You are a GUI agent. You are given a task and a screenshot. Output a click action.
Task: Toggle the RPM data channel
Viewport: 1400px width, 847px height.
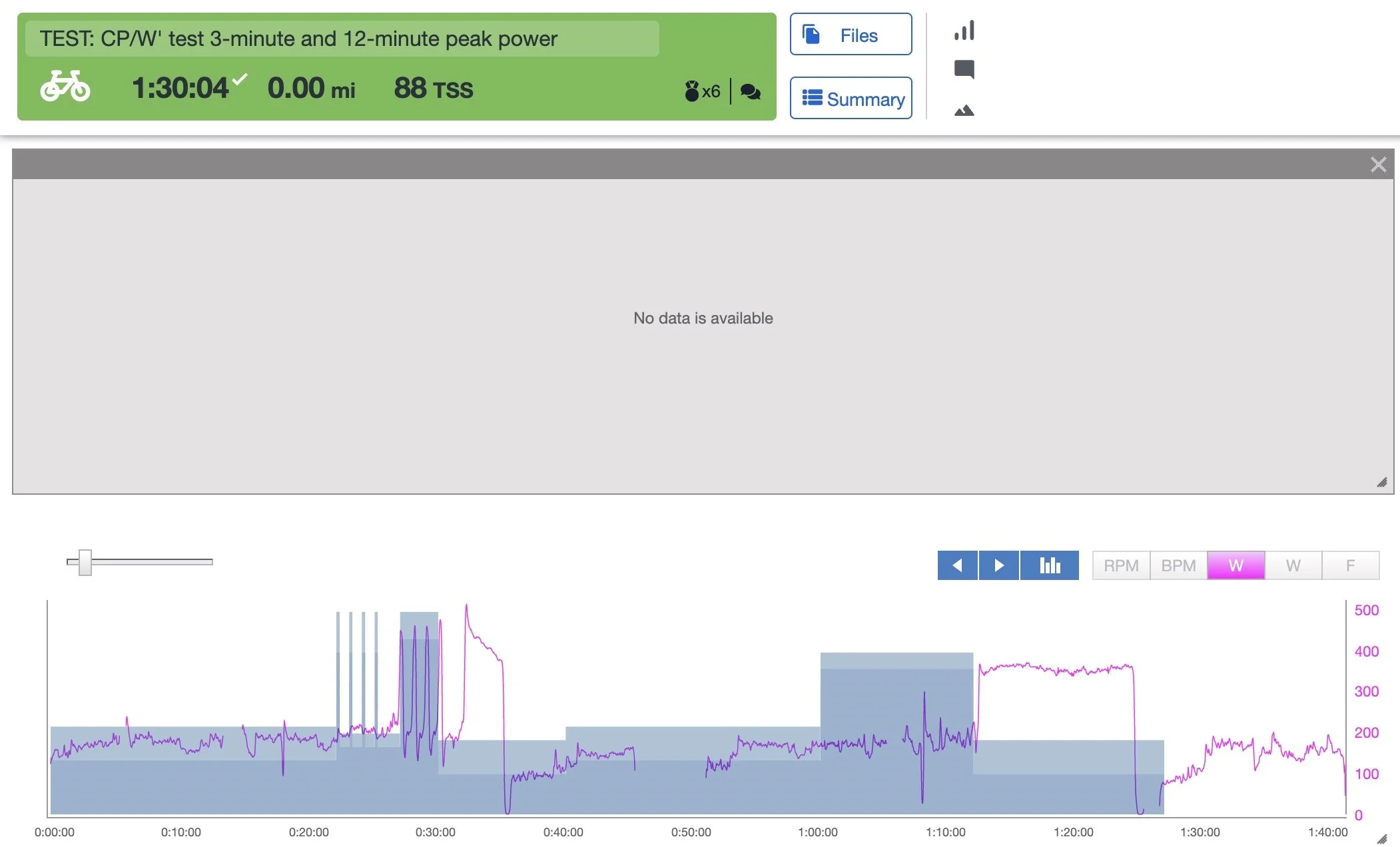coord(1121,565)
